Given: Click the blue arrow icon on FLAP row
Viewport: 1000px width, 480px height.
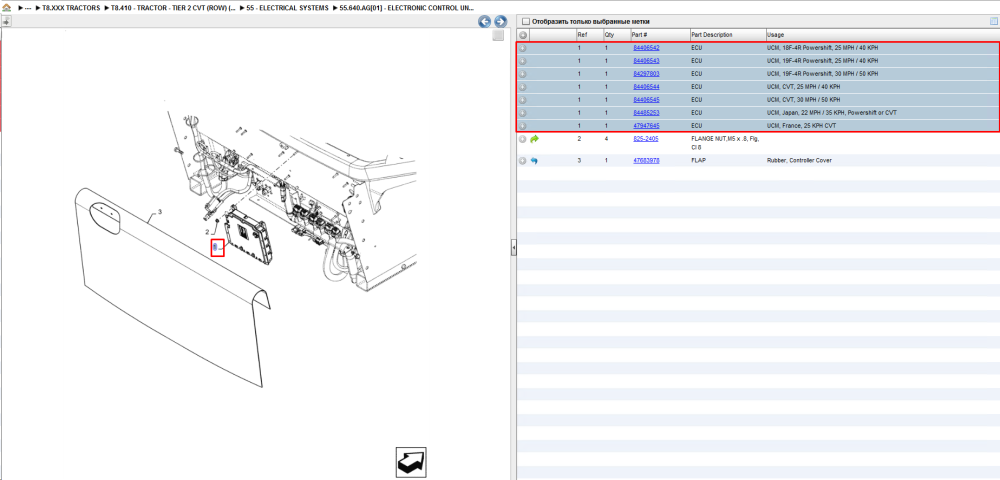Looking at the screenshot, I should pos(534,161).
